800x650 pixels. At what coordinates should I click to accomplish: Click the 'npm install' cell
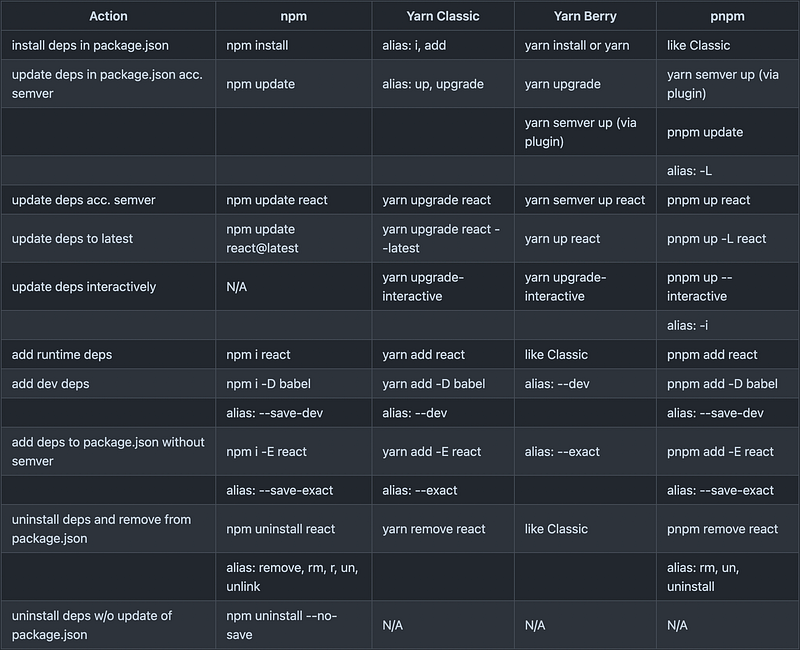pos(293,45)
